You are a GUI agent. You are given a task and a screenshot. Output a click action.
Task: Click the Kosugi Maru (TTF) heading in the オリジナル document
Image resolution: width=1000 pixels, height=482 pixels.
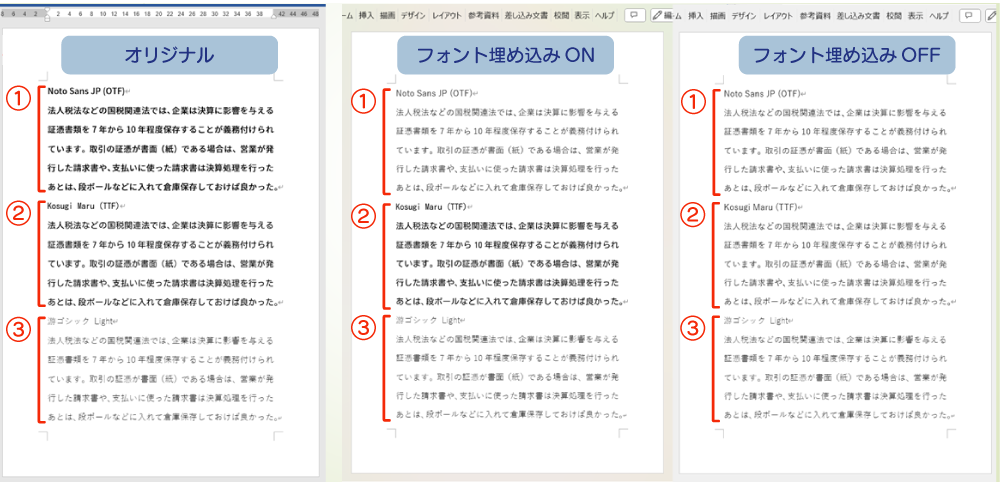click(x=83, y=207)
